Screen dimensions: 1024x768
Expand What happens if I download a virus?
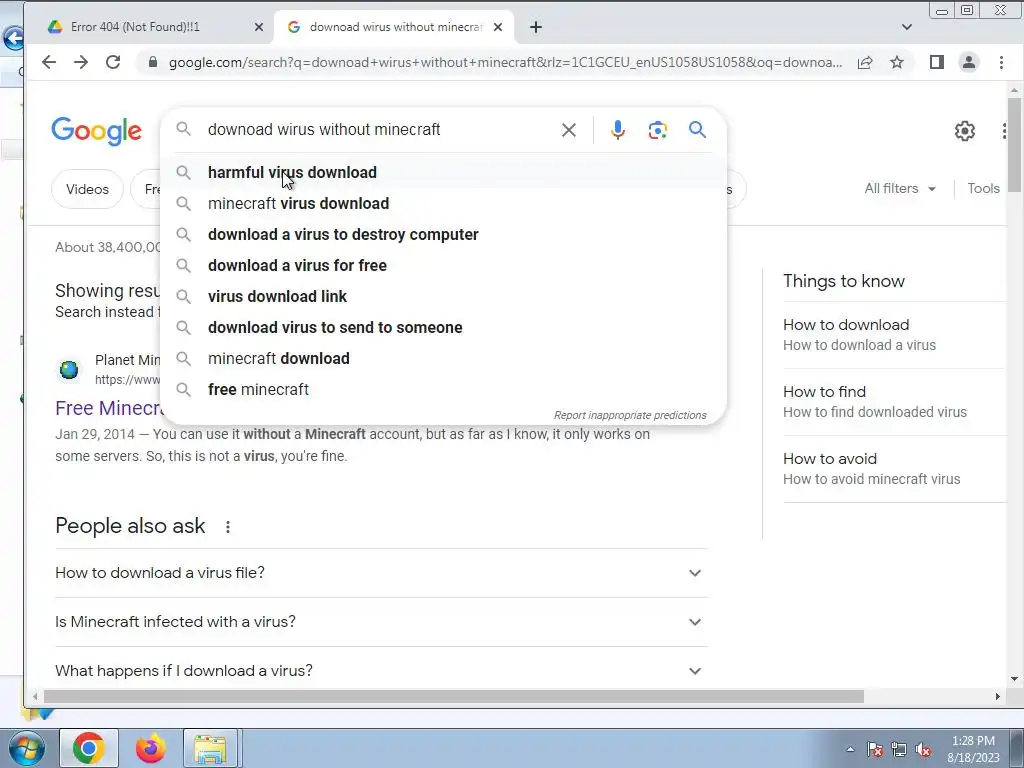tap(381, 671)
